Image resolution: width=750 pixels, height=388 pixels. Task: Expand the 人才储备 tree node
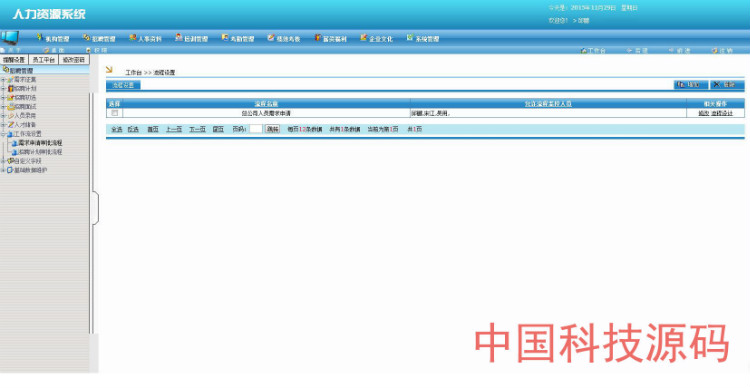click(3, 125)
